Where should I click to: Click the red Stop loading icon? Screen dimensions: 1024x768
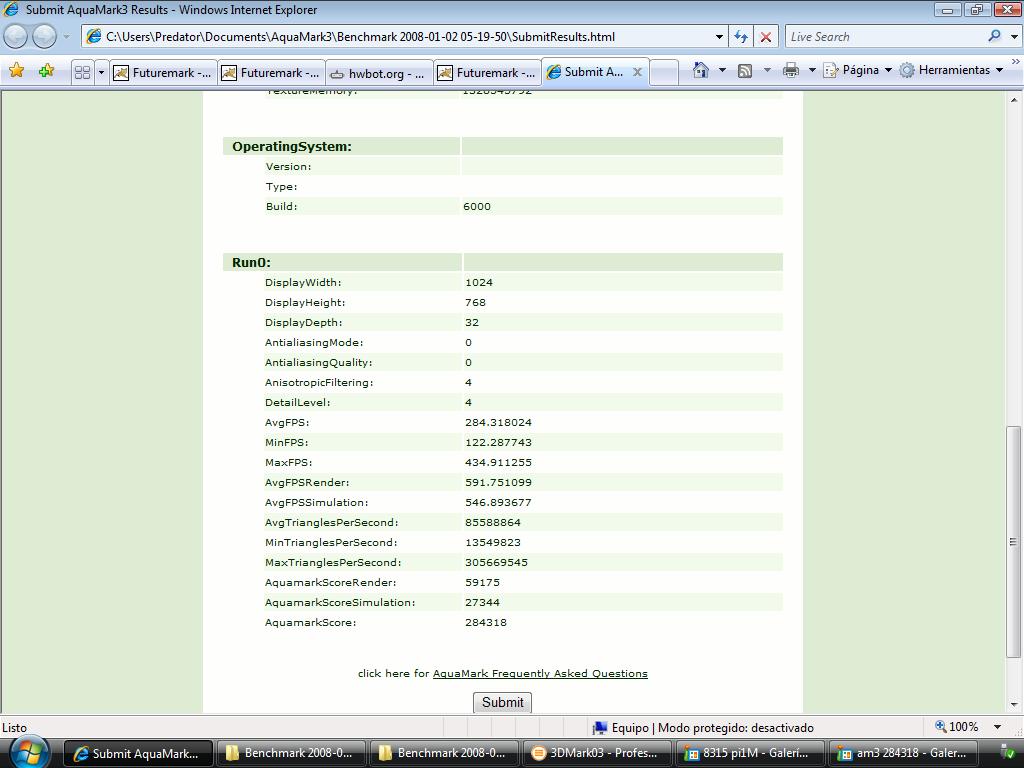[x=765, y=37]
